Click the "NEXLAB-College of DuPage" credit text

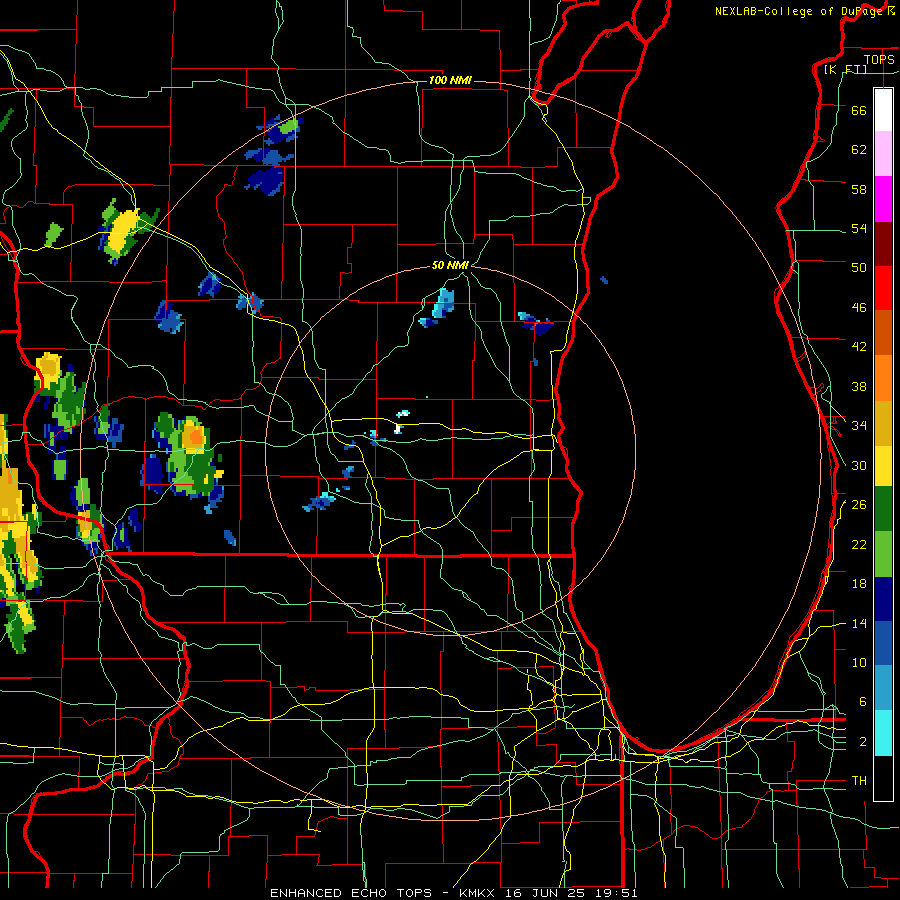(798, 11)
